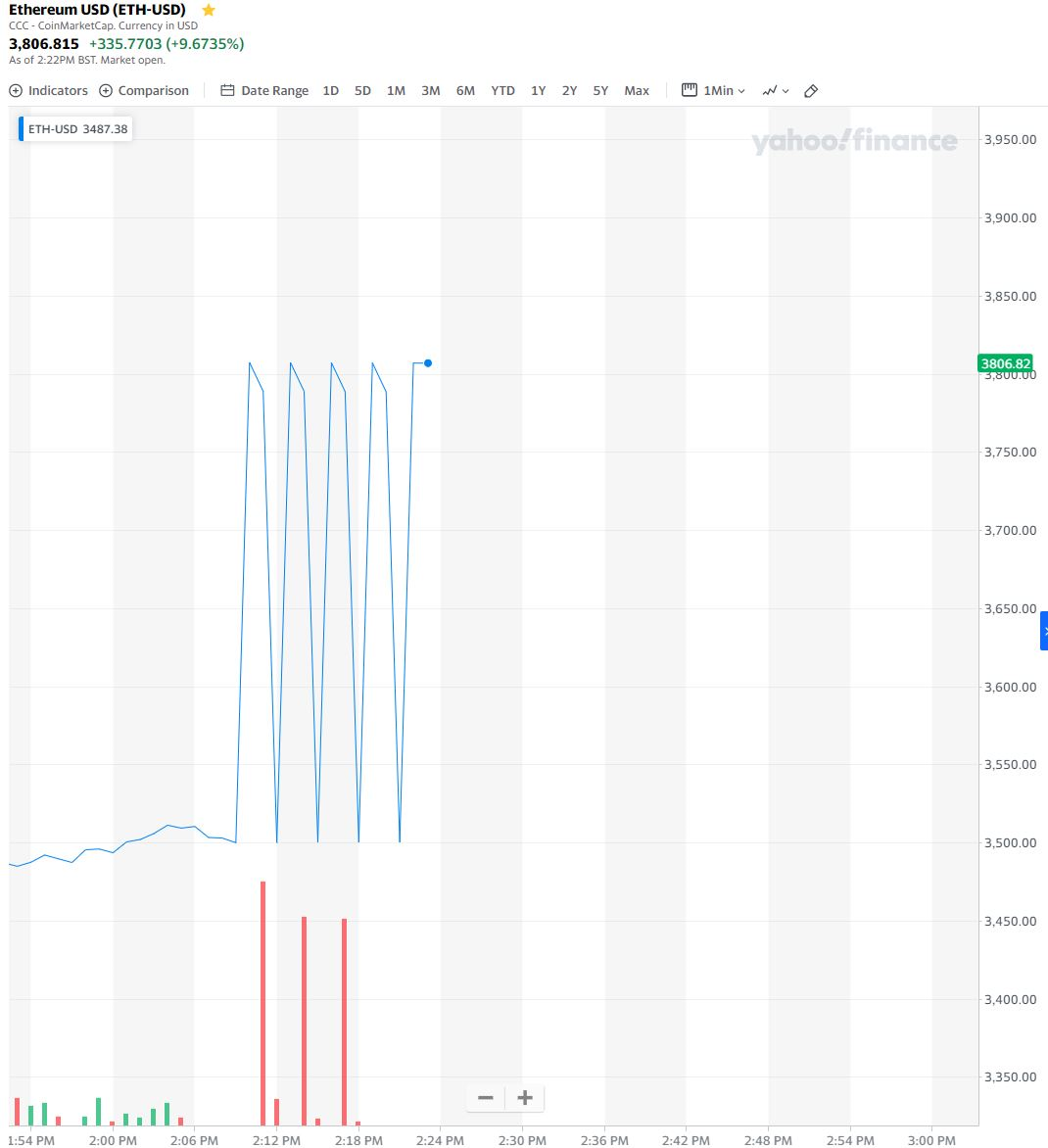The image size is (1048, 1148).
Task: Zoom in with the plus button
Action: coord(525,1097)
